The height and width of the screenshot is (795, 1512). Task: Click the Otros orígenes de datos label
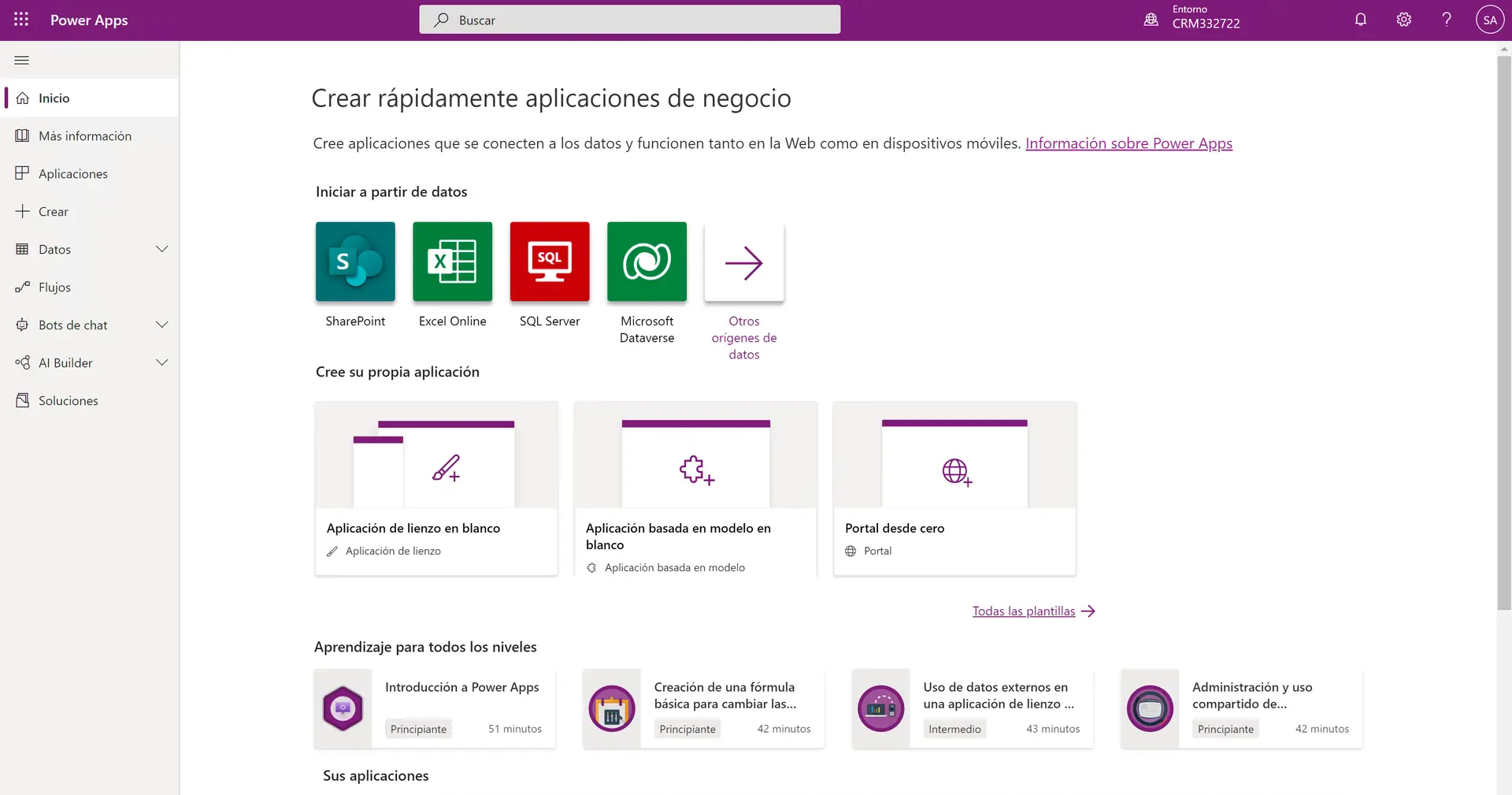[744, 338]
